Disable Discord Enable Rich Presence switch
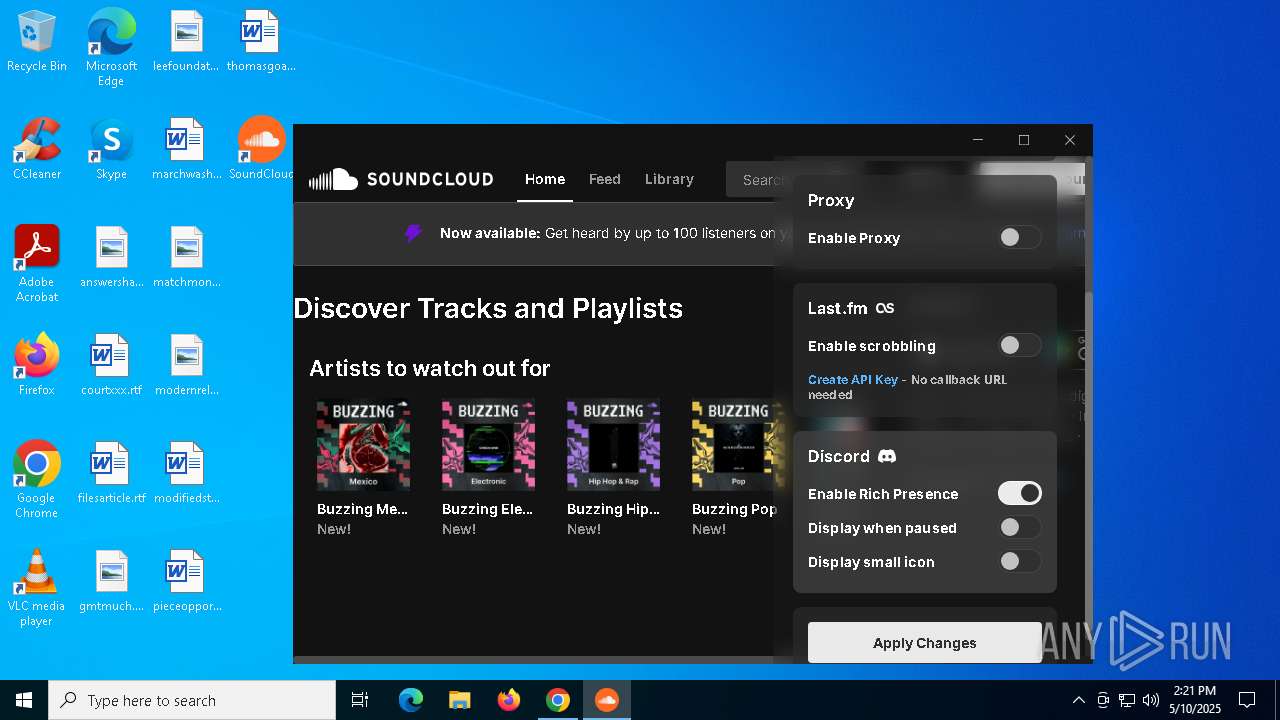The image size is (1280, 720). point(1019,493)
